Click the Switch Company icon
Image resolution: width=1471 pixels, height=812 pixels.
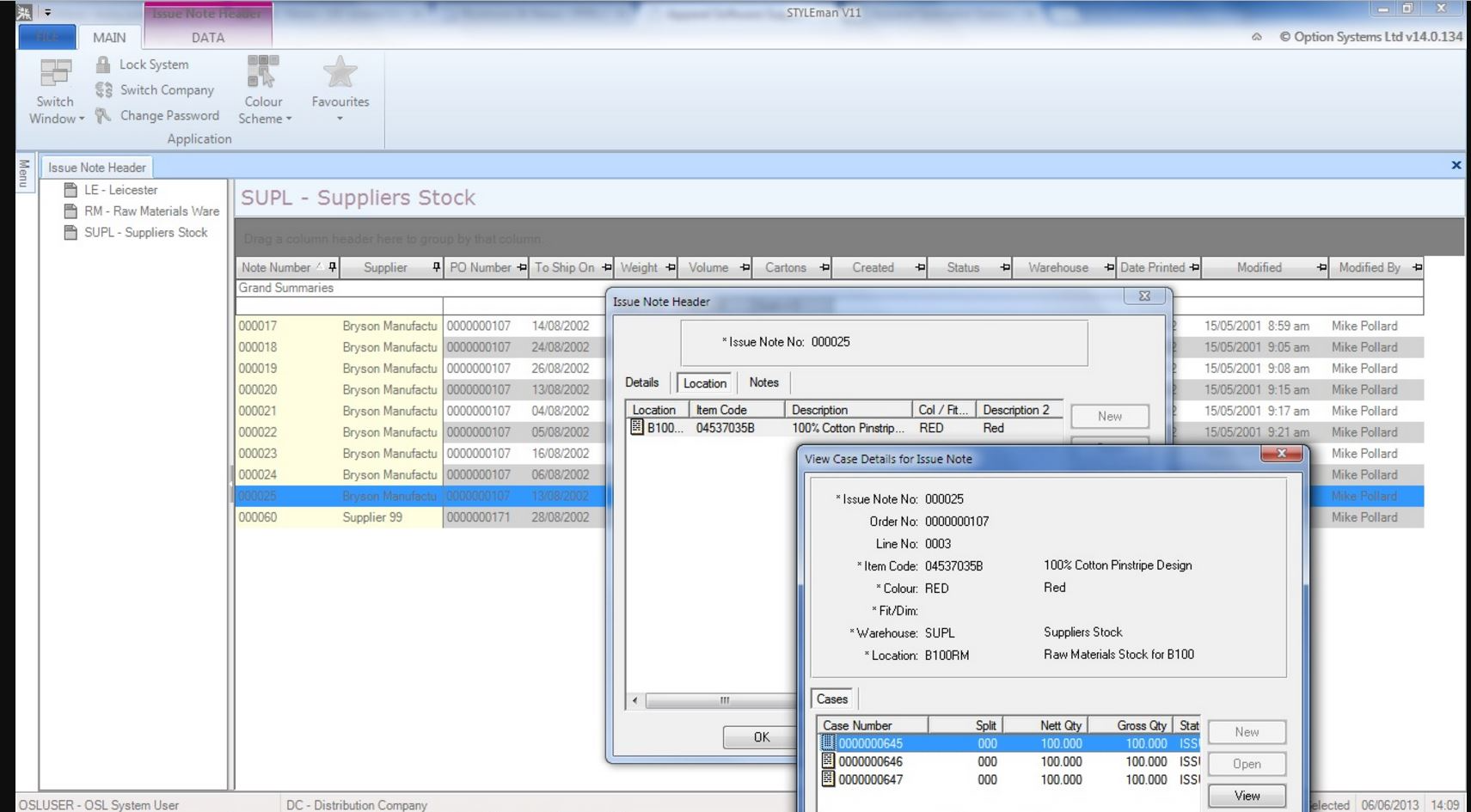coord(104,89)
